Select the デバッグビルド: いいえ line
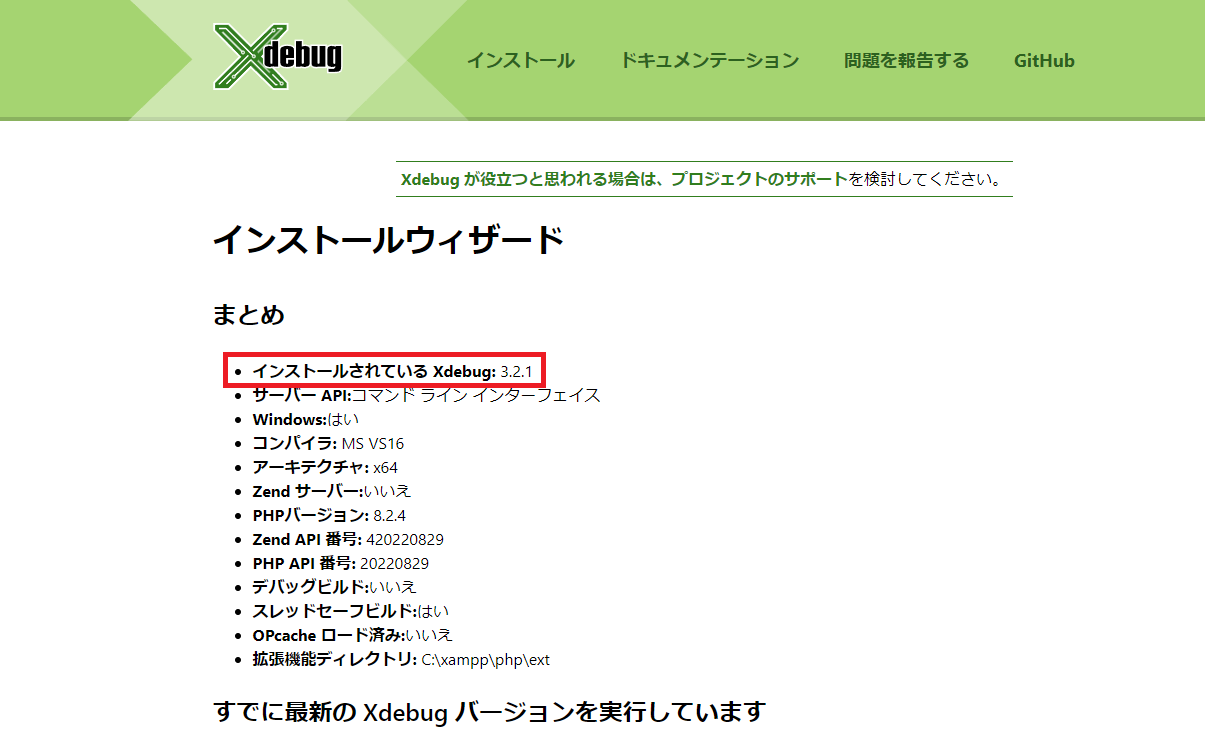Image resolution: width=1205 pixels, height=744 pixels. (x=334, y=587)
